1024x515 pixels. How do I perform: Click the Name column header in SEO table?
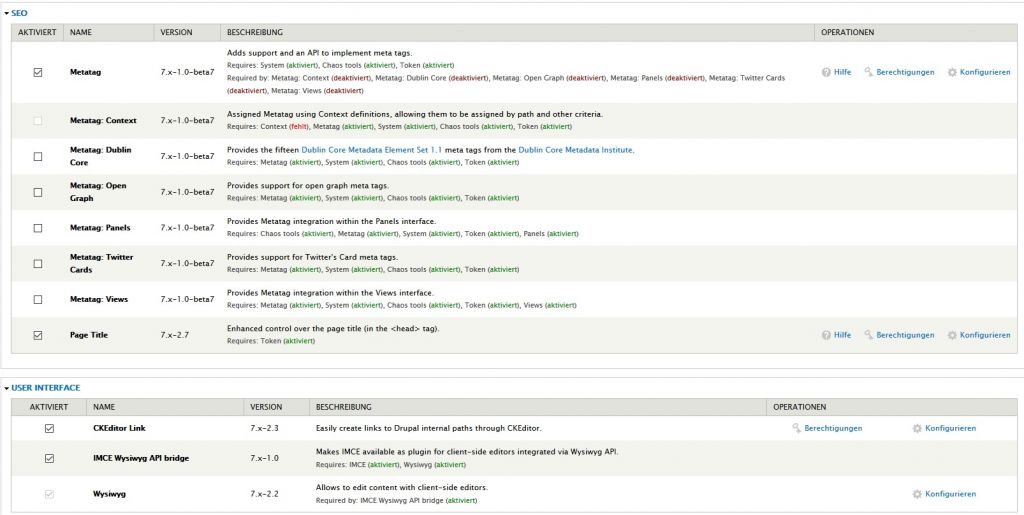click(x=81, y=32)
